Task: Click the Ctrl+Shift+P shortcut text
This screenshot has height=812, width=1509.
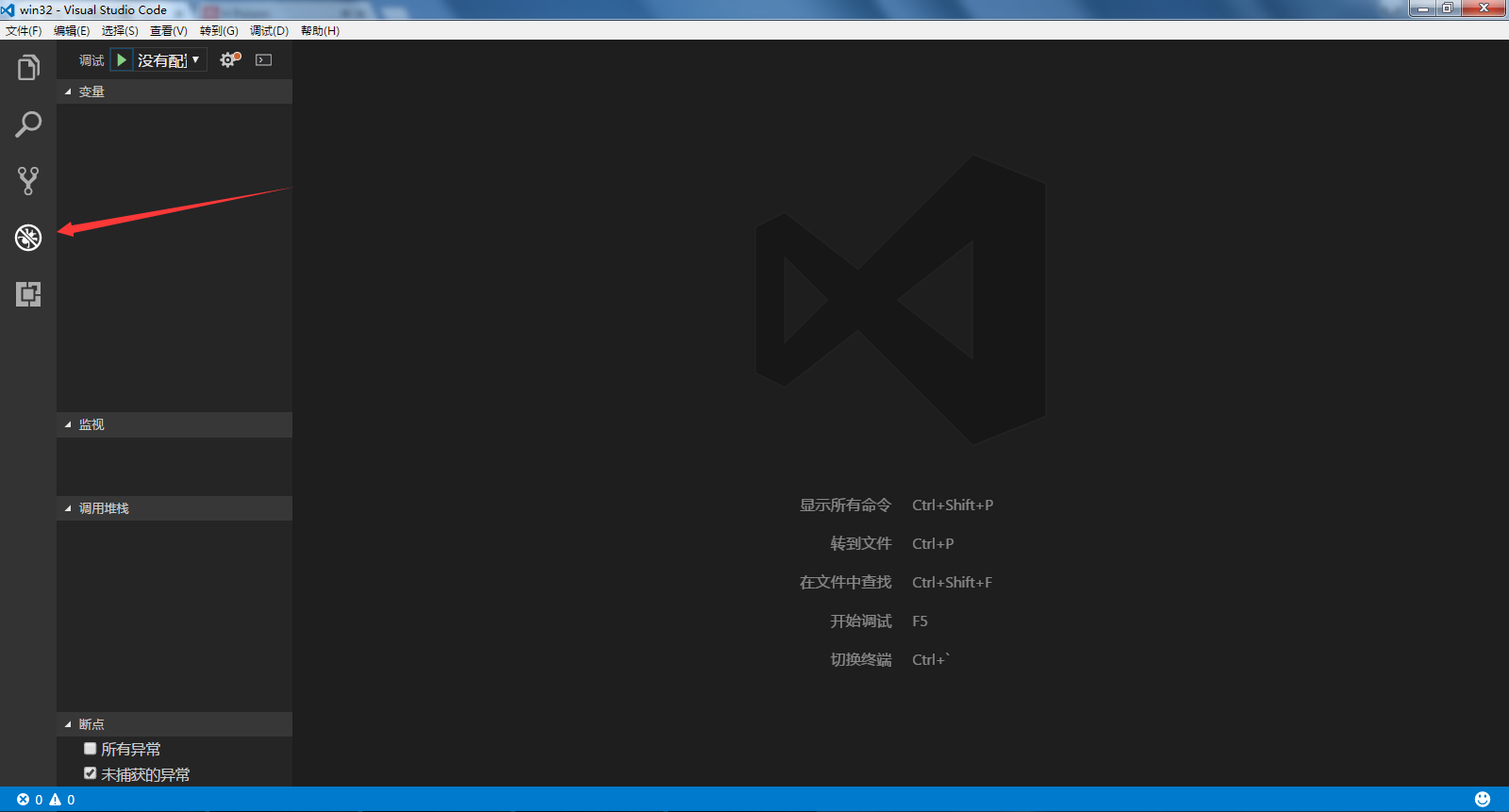Action: click(953, 505)
